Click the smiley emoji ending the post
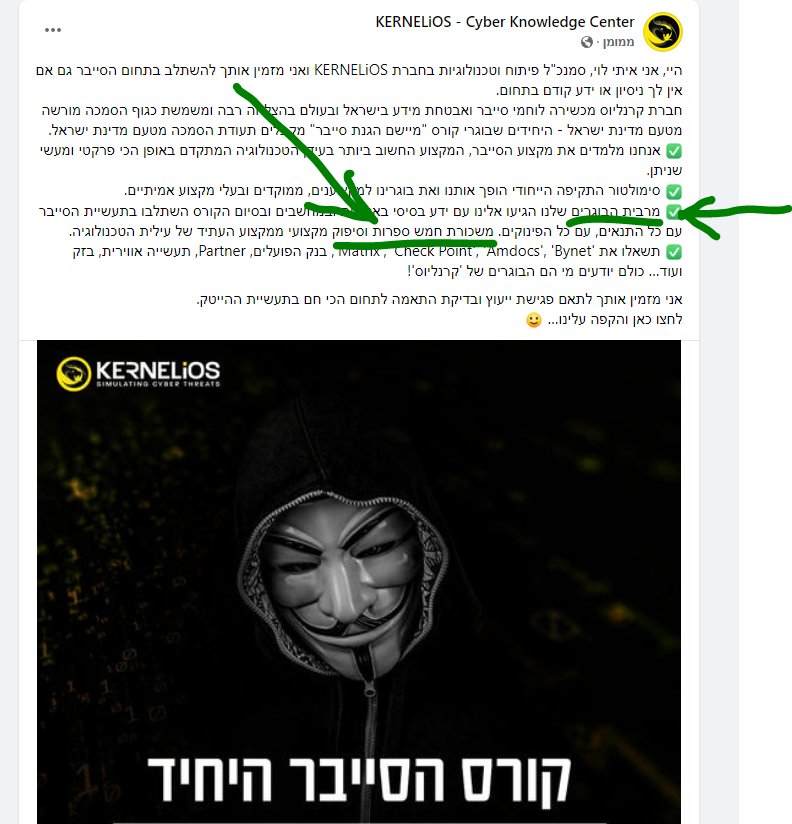This screenshot has height=824, width=792. coord(533,320)
